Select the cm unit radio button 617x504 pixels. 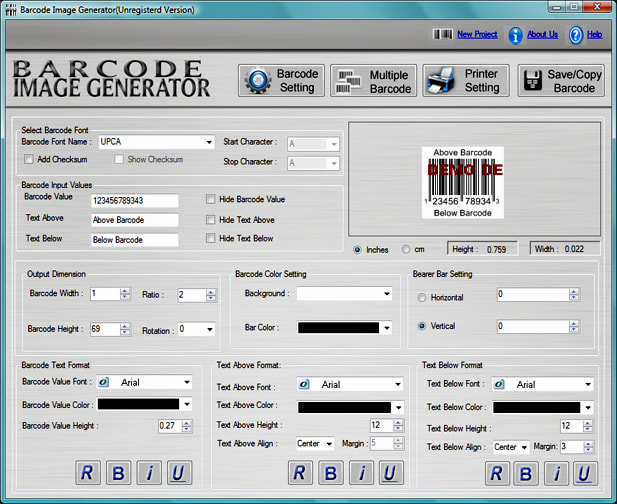point(406,249)
